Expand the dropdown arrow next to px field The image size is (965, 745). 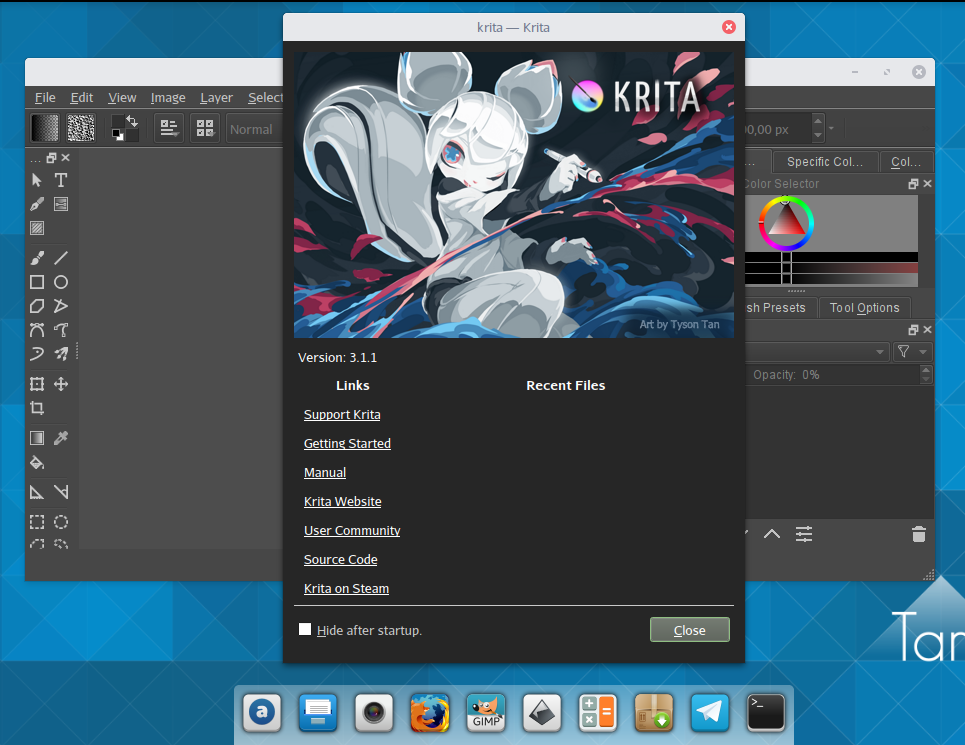coord(831,128)
